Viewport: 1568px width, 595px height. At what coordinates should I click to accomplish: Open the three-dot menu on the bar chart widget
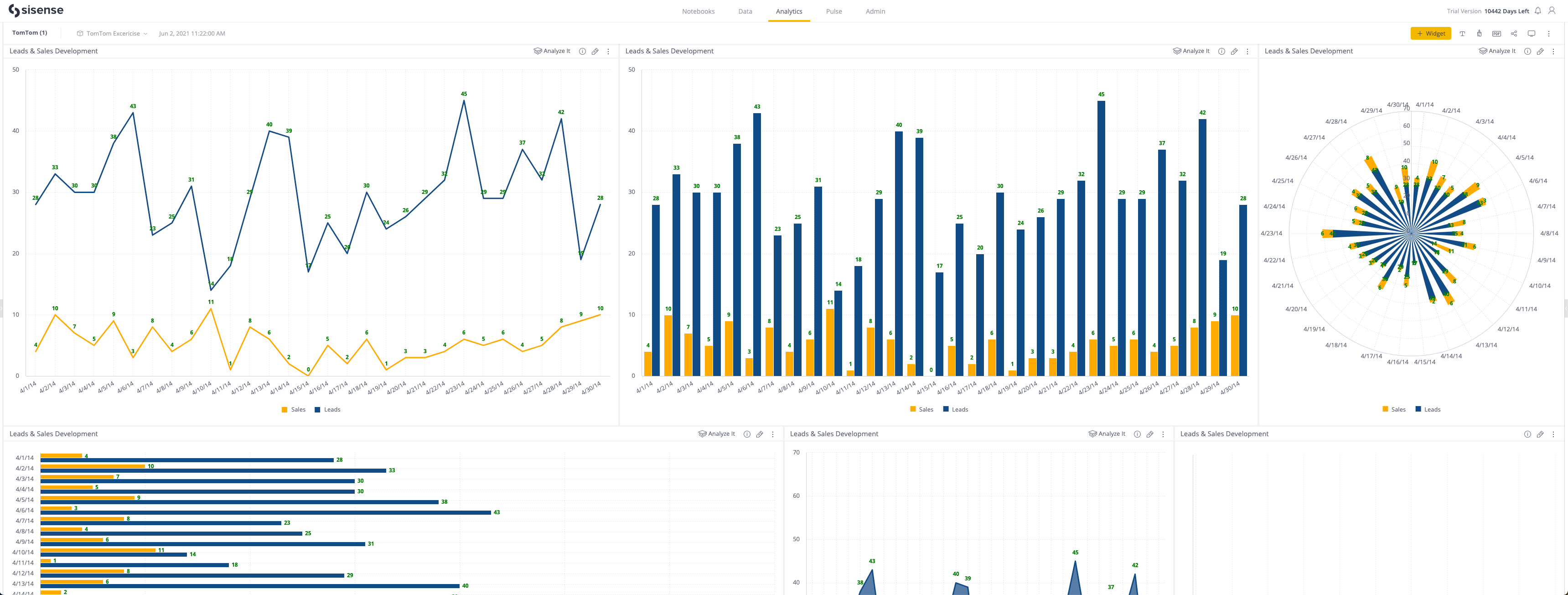772,434
